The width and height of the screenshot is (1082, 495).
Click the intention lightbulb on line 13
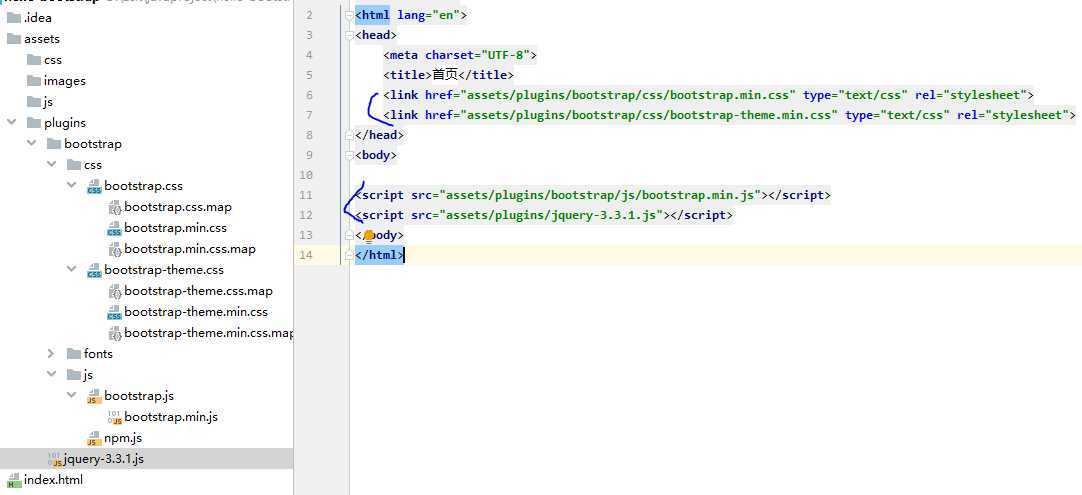(368, 236)
